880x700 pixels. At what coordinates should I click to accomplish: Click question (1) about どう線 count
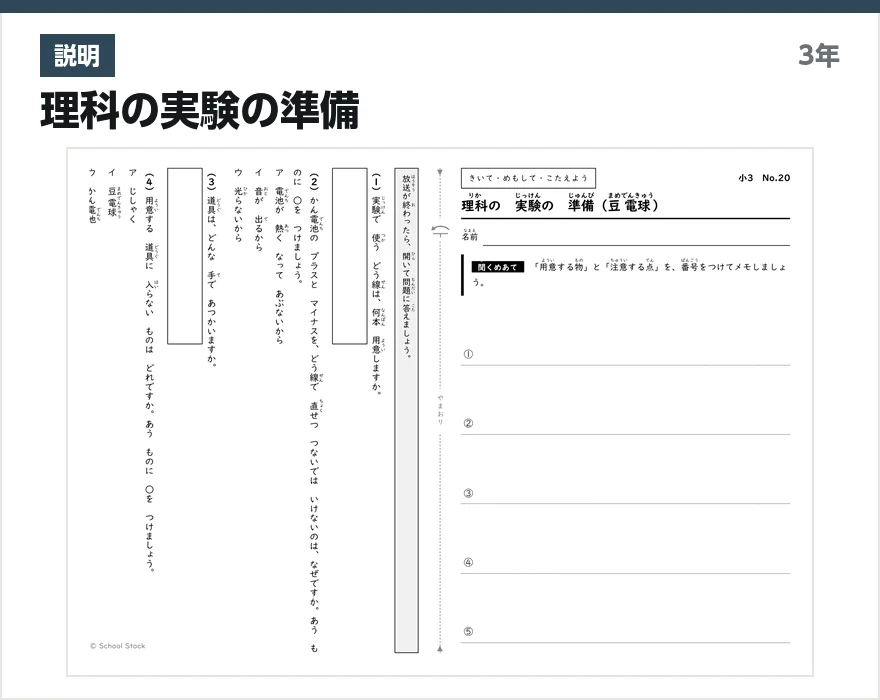point(377,284)
